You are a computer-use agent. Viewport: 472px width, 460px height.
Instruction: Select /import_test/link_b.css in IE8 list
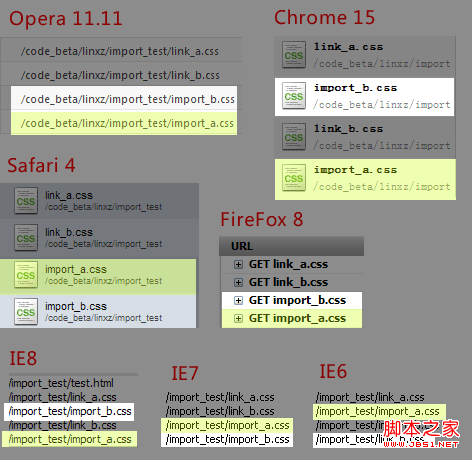point(63,426)
